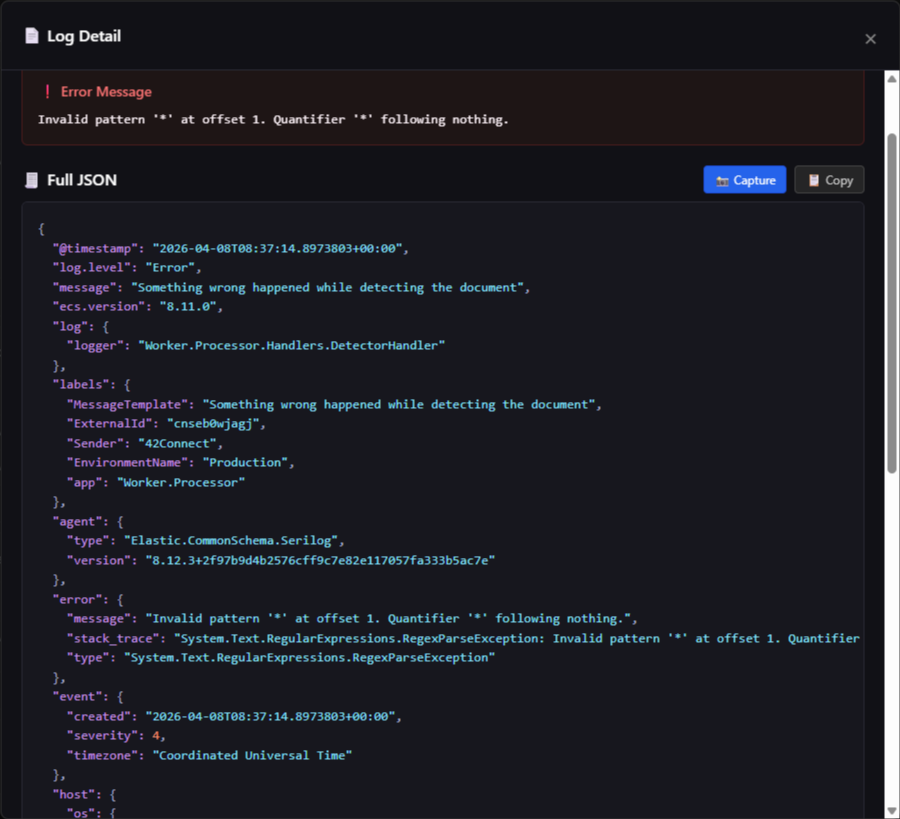Screen dimensions: 900x819
Task: Click the camera icon in Capture button
Action: click(722, 181)
